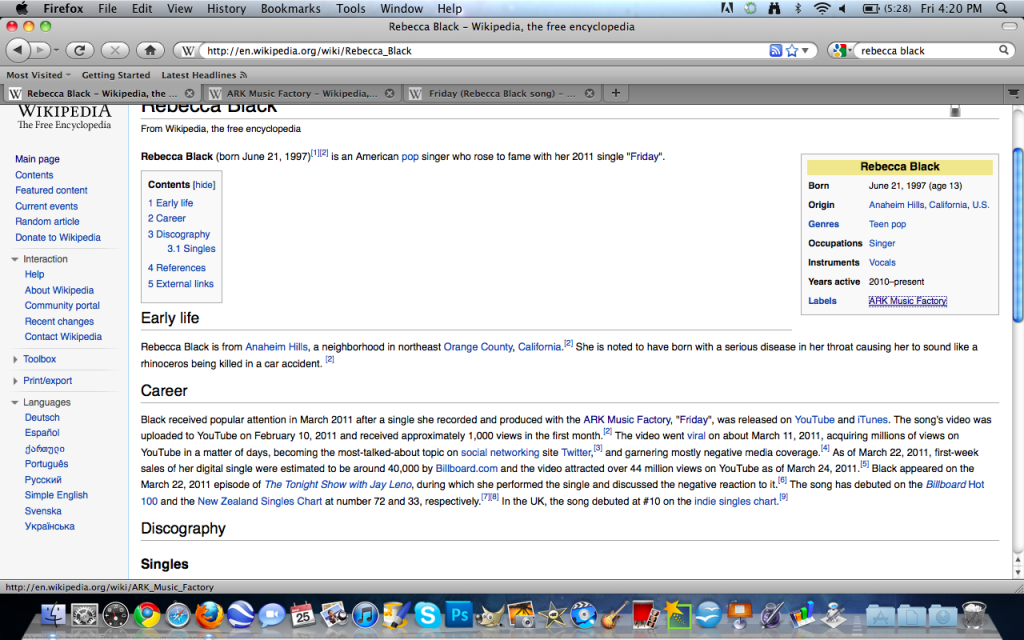
Task: Open The Tonight Show with Jay Leno link
Action: point(338,485)
